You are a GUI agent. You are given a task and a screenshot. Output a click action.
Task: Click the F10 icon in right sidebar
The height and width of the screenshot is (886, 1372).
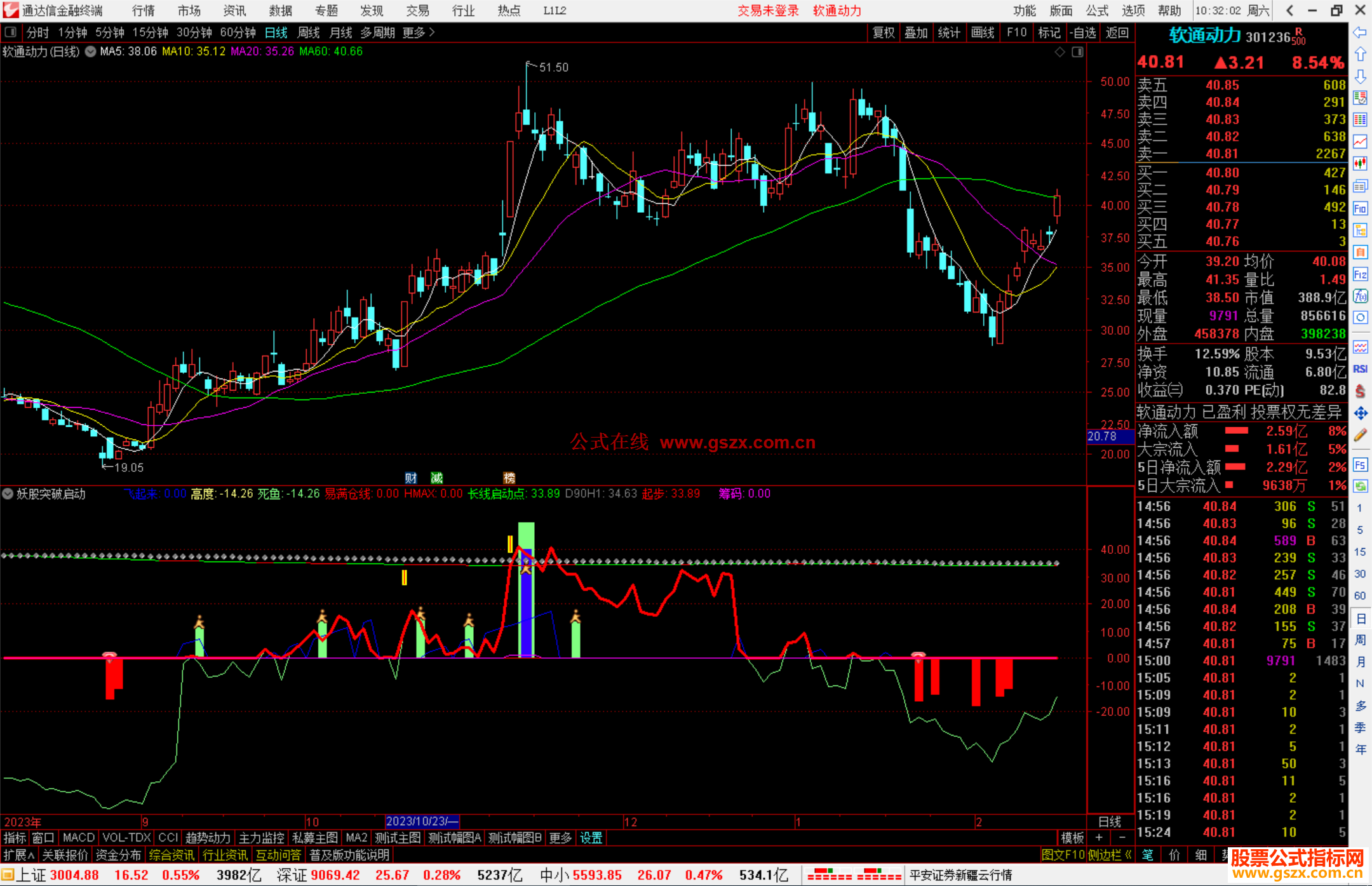[x=1360, y=208]
